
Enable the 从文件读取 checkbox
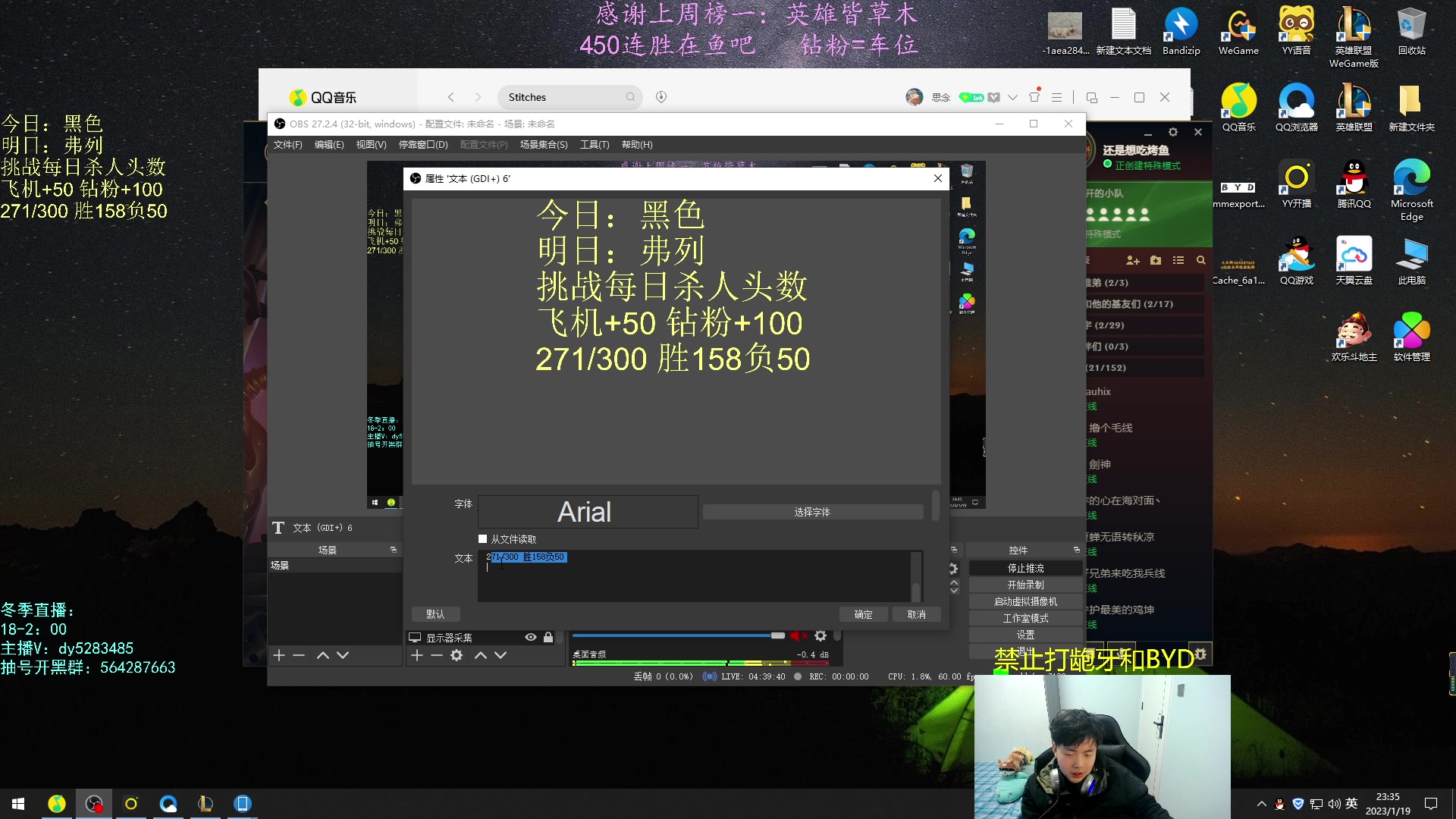point(483,538)
